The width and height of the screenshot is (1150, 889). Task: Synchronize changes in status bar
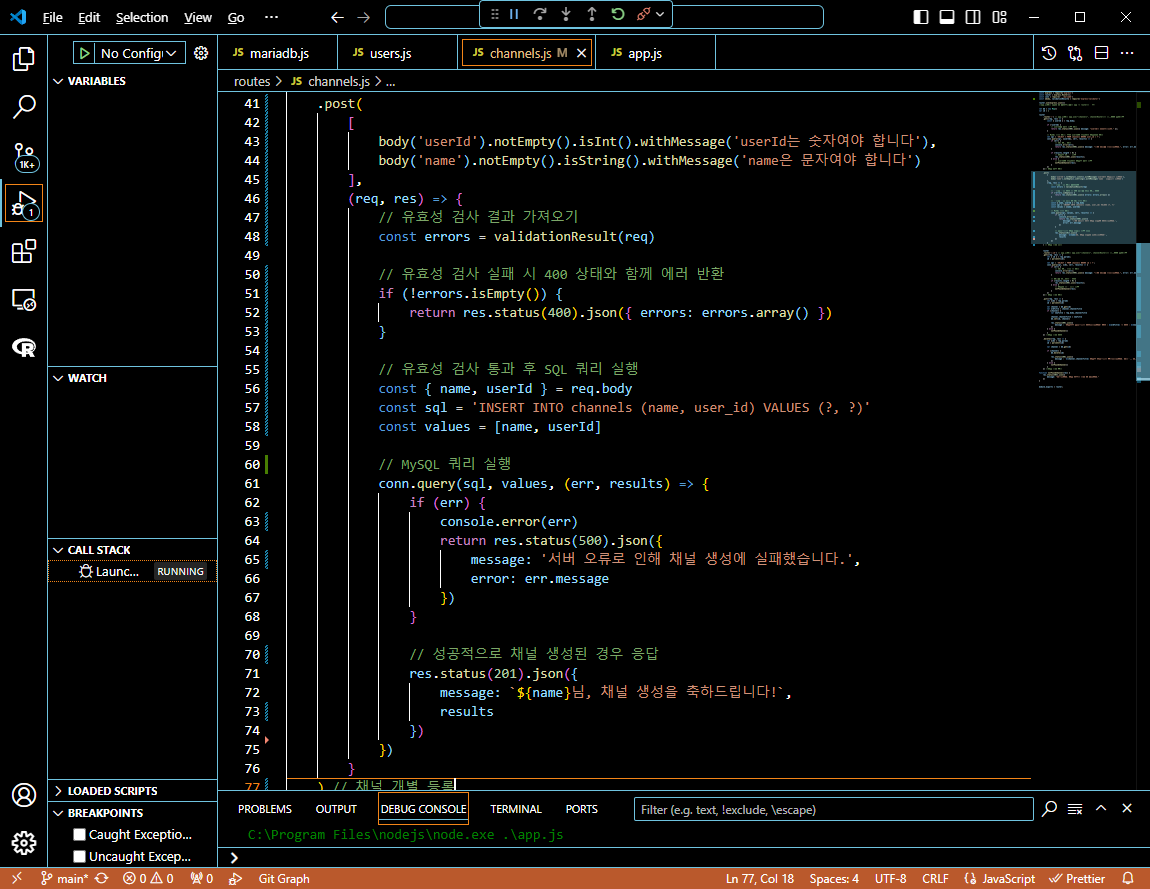point(102,878)
